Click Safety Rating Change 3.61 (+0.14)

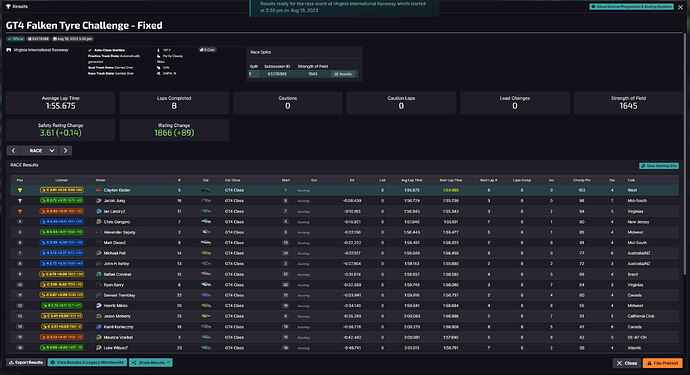click(x=61, y=133)
